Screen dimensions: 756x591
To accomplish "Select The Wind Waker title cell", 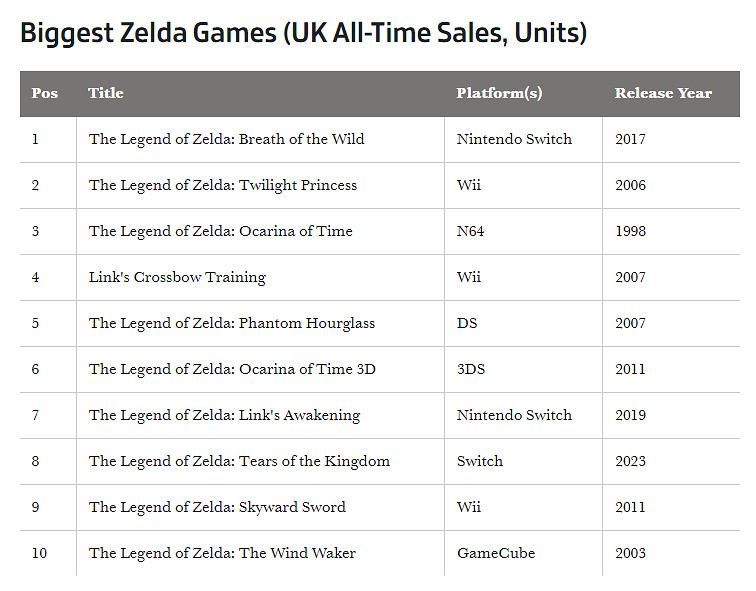I will [222, 553].
